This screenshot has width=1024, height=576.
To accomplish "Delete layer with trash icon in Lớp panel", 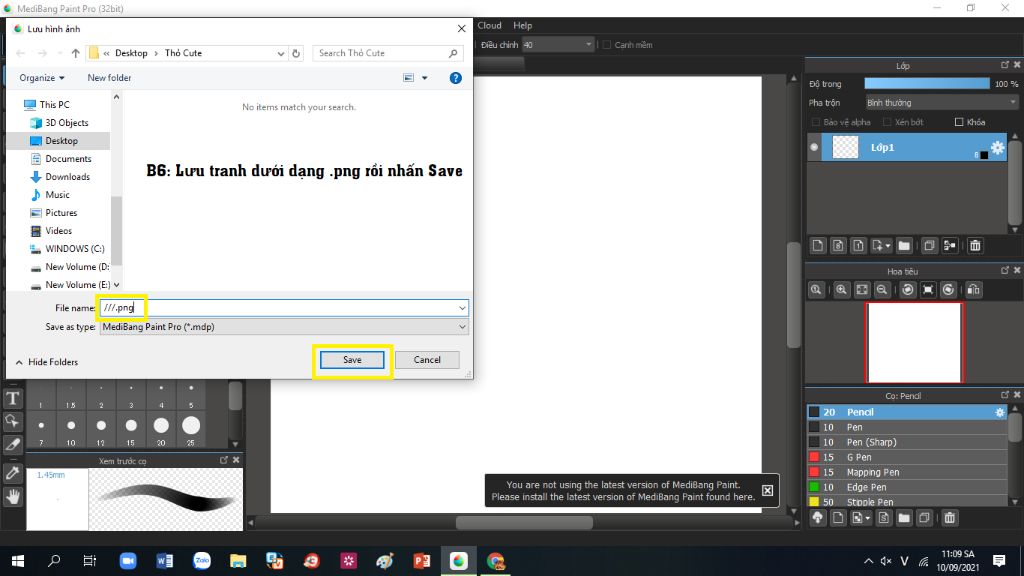I will pyautogui.click(x=975, y=246).
